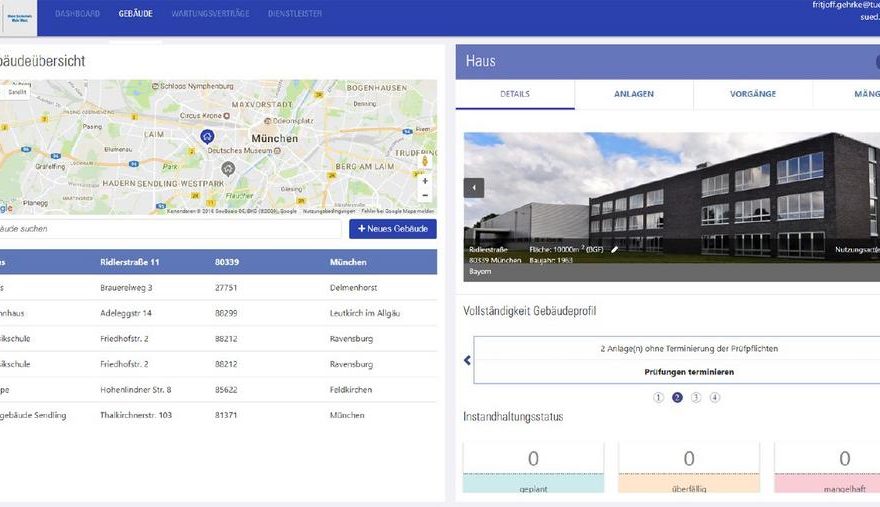Click the building photo thumbnail
The image size is (880, 507).
[x=672, y=207]
